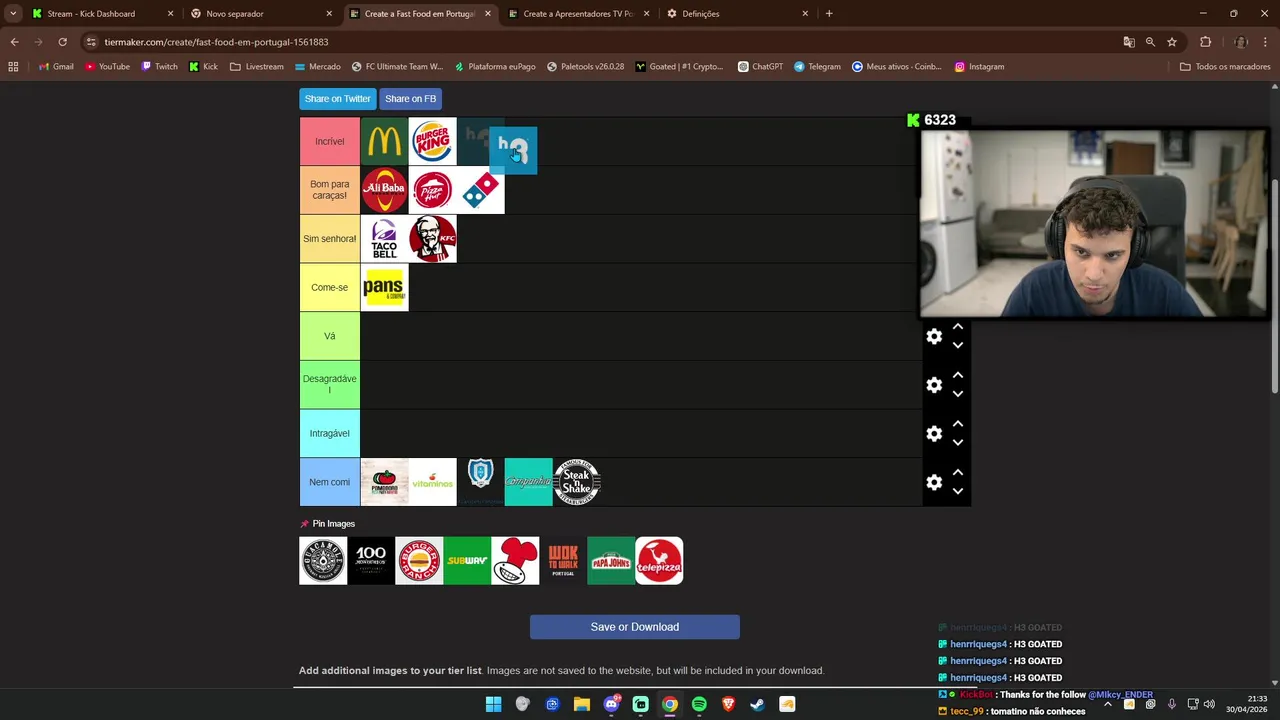Click the browser address bar URL
Image resolution: width=1280 pixels, height=720 pixels.
point(216,42)
